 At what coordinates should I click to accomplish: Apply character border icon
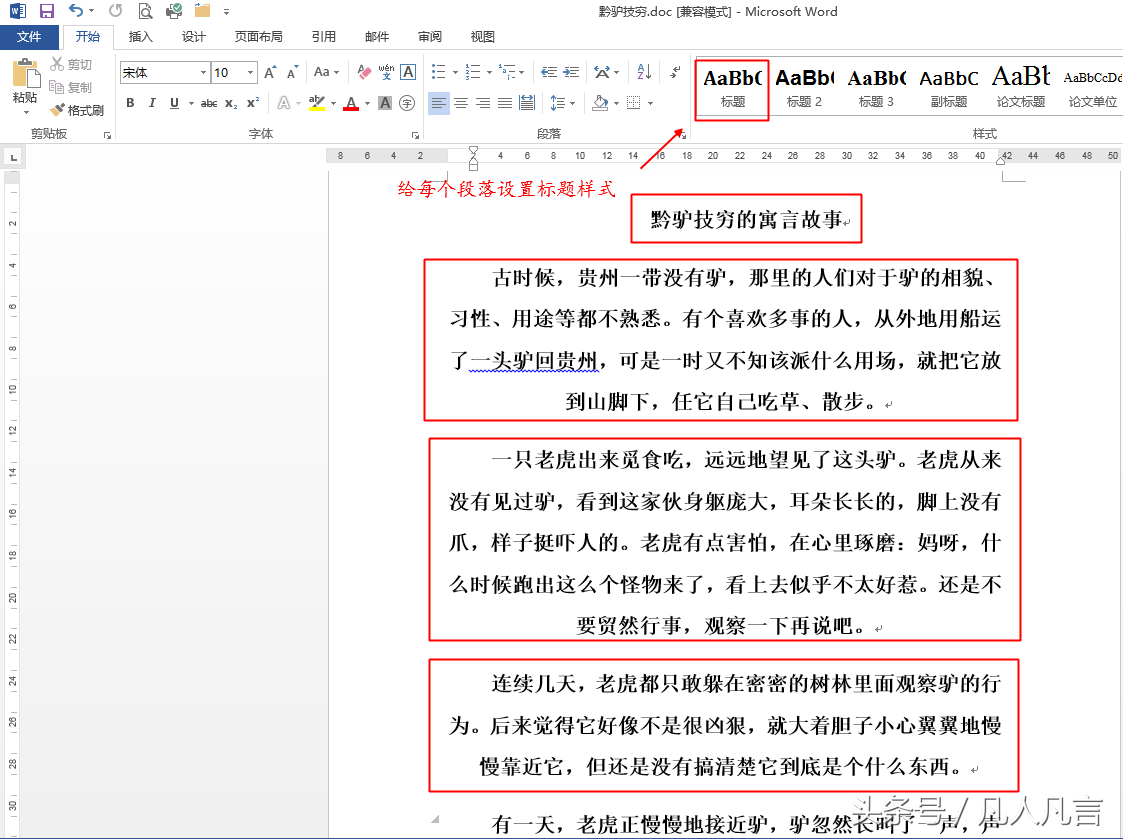click(408, 72)
